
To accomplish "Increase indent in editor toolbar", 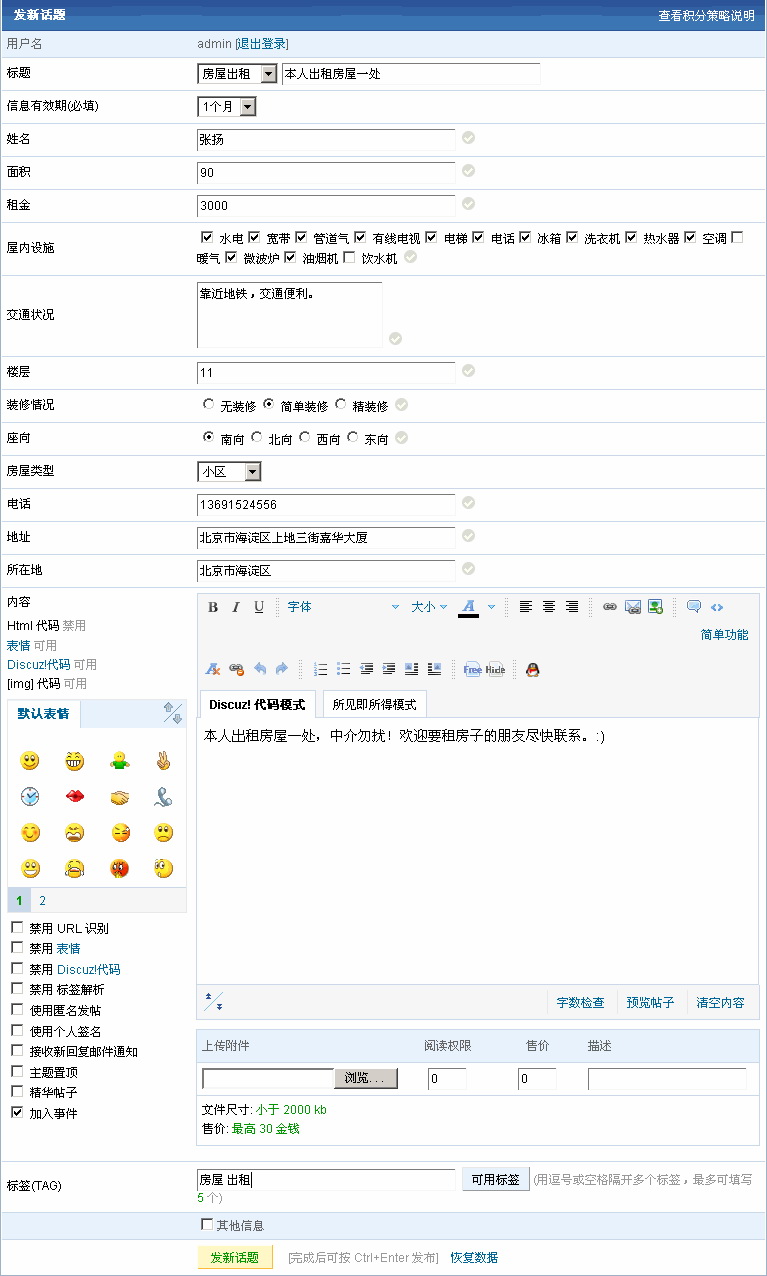I will [x=389, y=669].
